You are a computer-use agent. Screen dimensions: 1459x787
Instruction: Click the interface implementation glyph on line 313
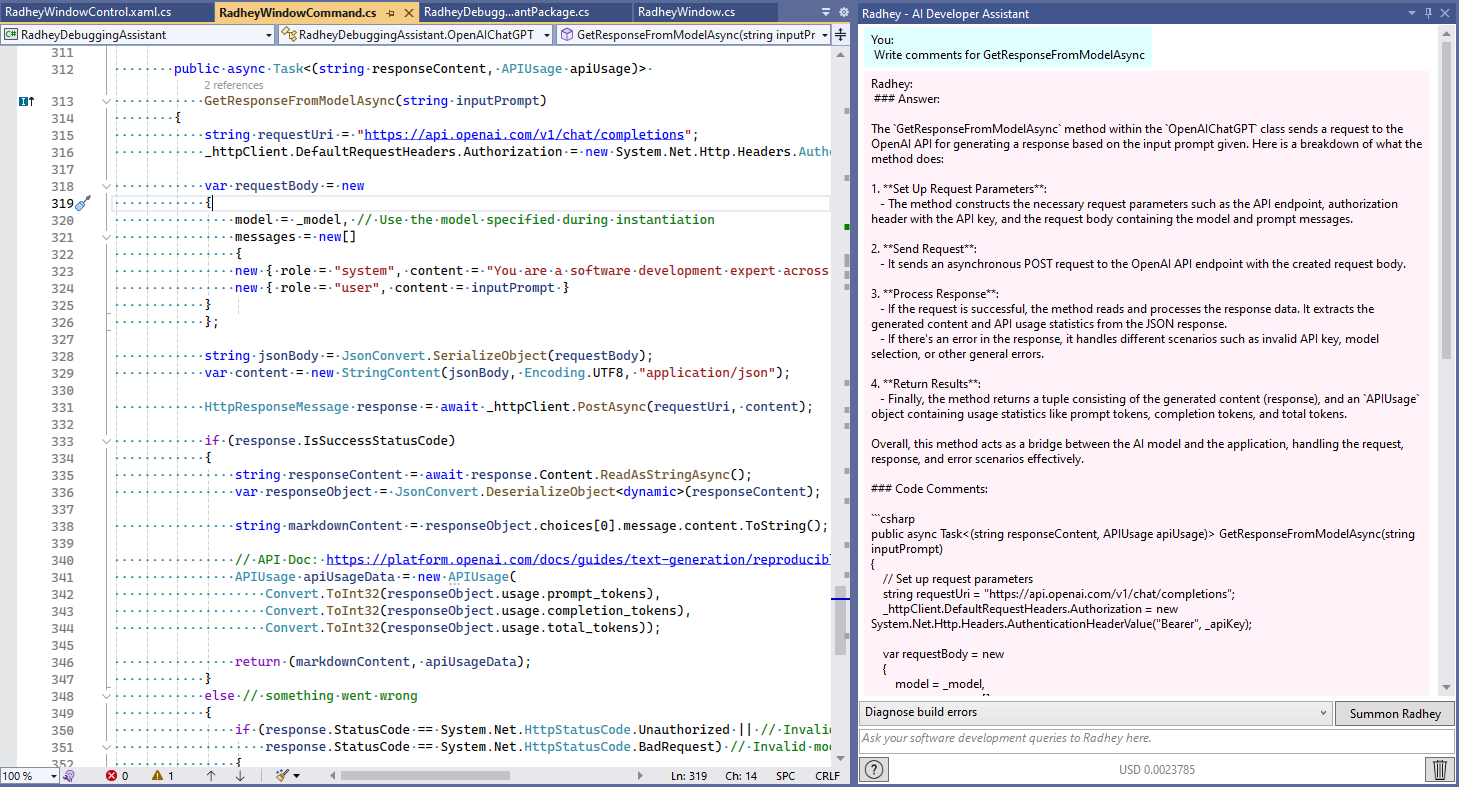(26, 101)
